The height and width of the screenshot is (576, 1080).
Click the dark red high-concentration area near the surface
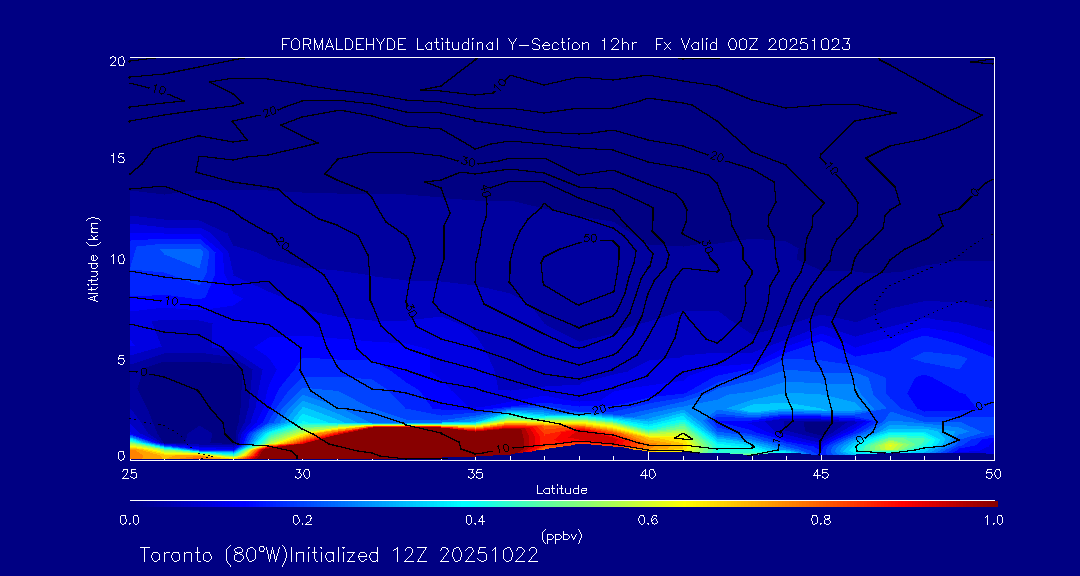tap(400, 440)
